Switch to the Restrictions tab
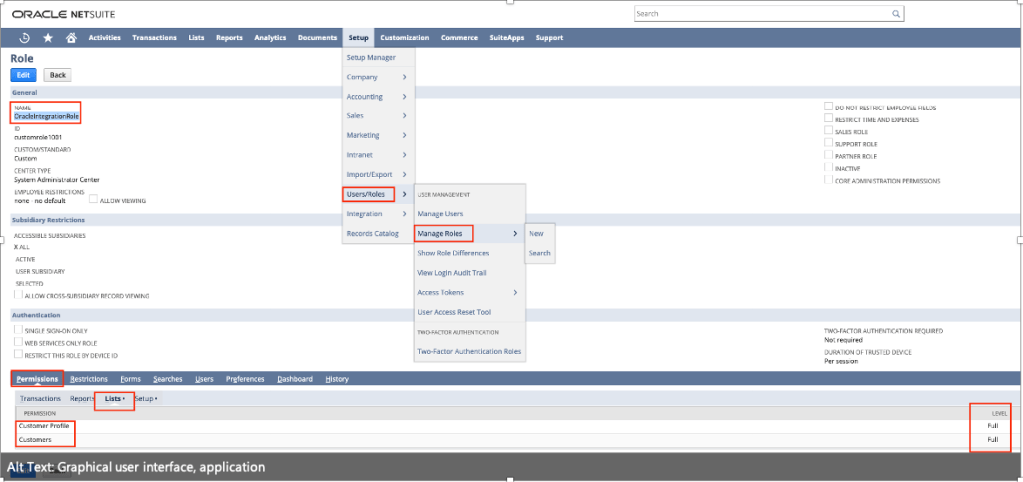The width and height of the screenshot is (1023, 482). (89, 379)
